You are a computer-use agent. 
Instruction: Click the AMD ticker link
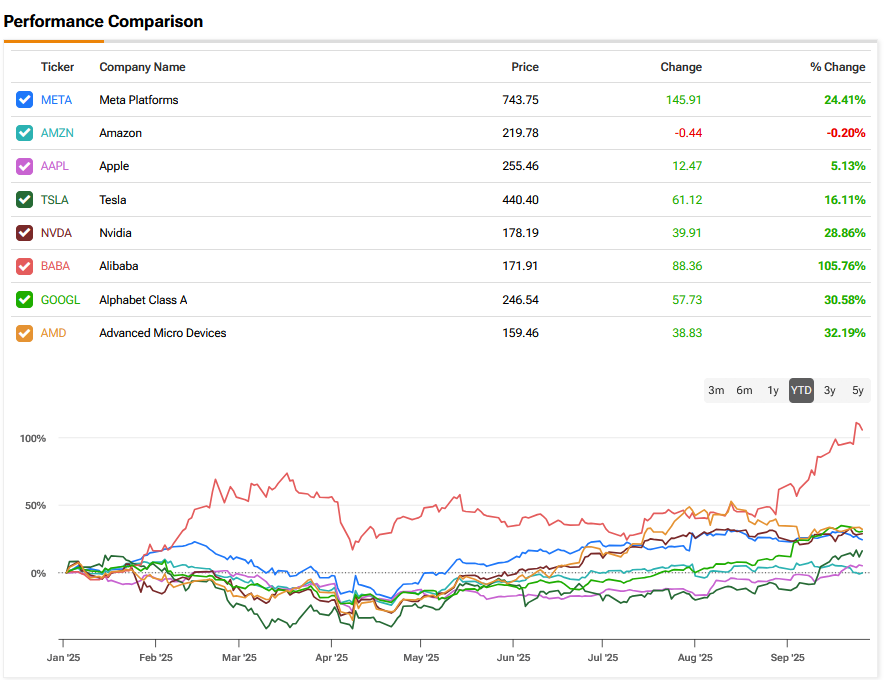54,333
